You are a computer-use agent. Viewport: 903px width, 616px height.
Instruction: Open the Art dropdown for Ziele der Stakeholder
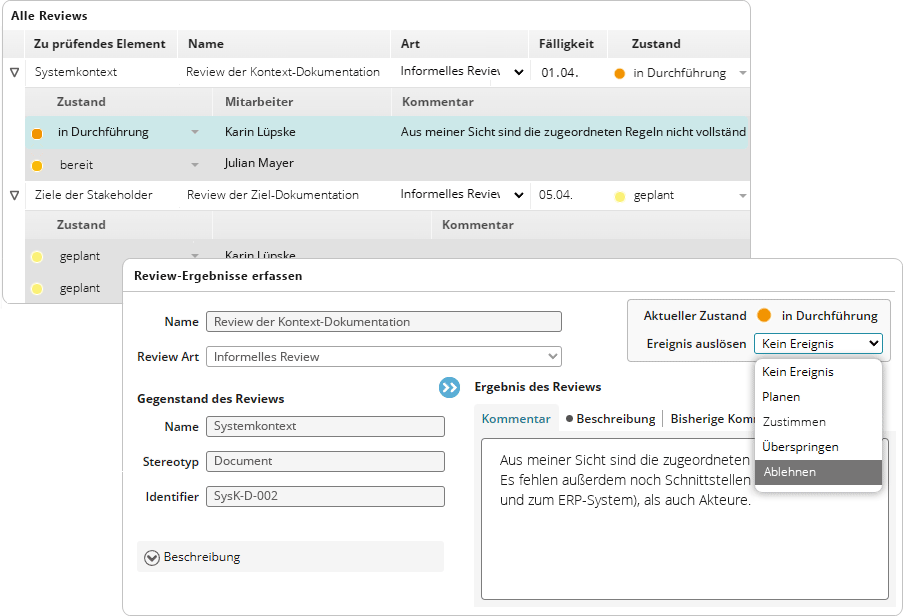click(x=518, y=195)
